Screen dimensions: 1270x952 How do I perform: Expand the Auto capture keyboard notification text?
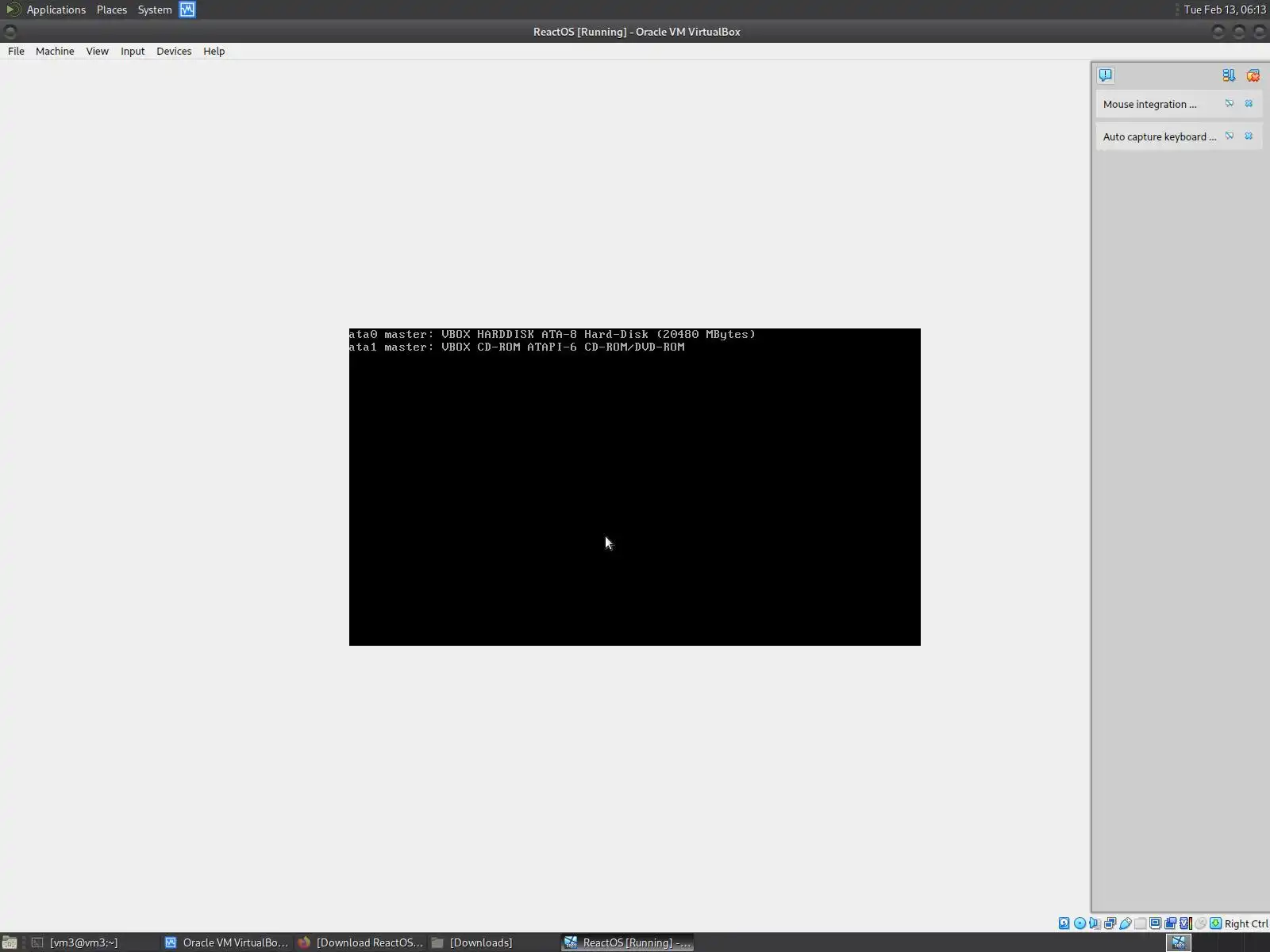pos(1159,136)
